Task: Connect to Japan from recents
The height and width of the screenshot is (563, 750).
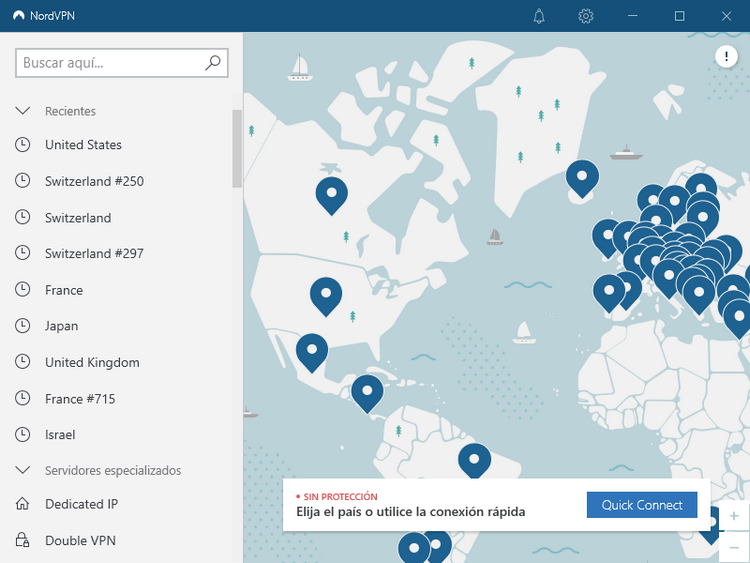Action: 62,326
